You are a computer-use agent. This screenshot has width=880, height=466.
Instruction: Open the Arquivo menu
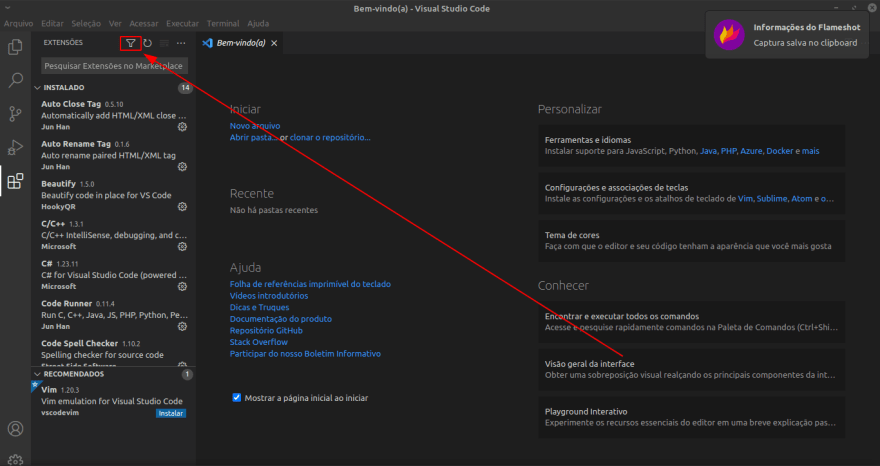coord(19,24)
